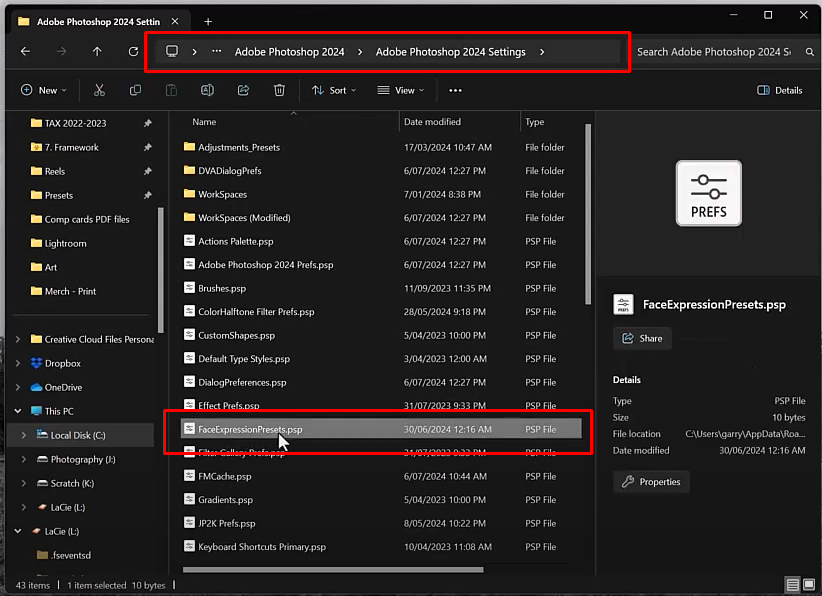Toggle the Details pane button
The width and height of the screenshot is (822, 596).
[x=780, y=90]
